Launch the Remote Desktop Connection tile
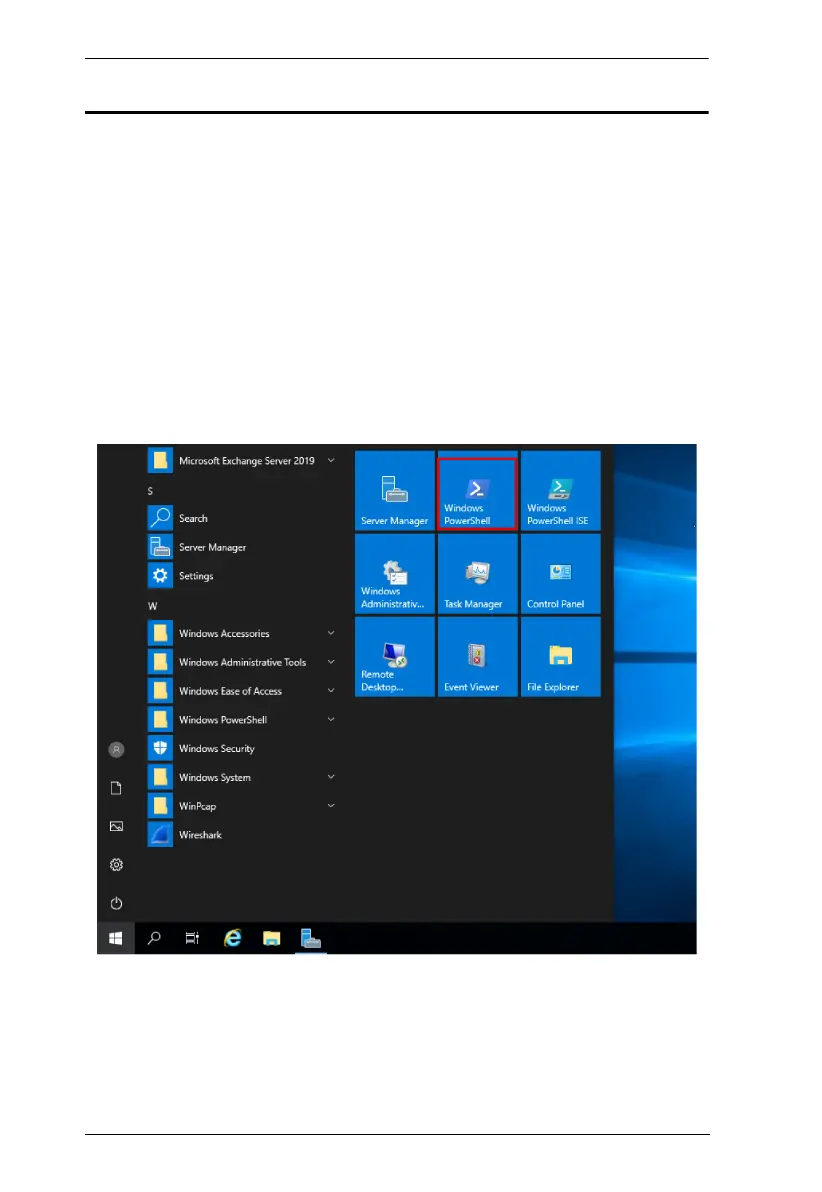Viewport: 822px width, 1192px height. 395,656
